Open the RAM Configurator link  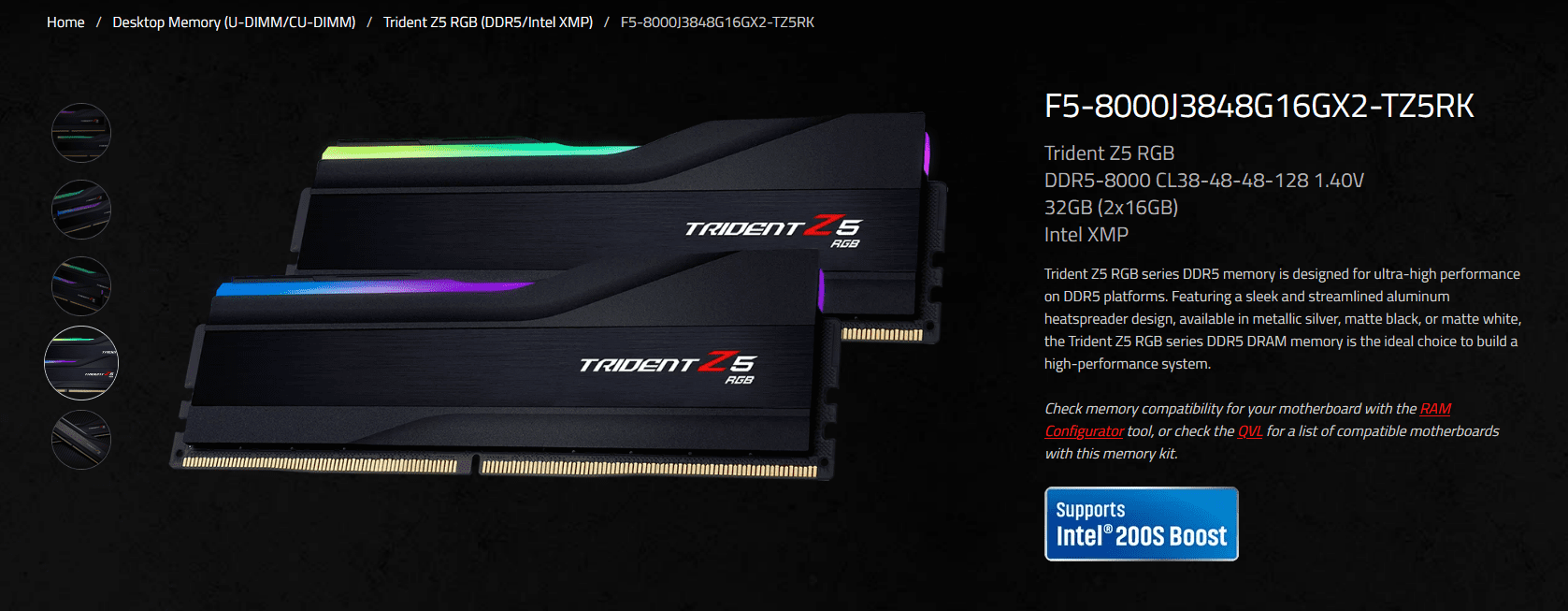pyautogui.click(x=1248, y=420)
